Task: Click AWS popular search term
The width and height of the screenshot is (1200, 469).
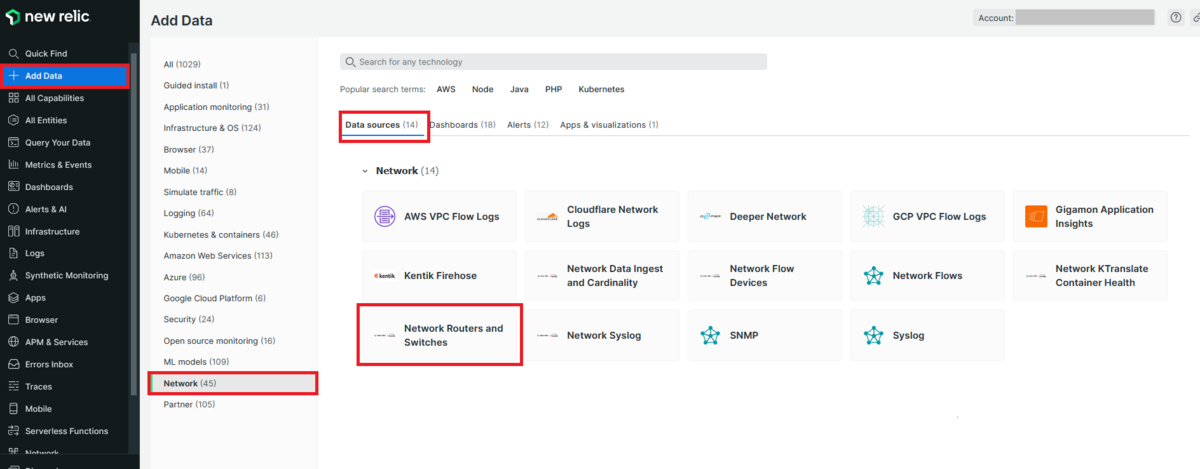Action: click(x=446, y=89)
